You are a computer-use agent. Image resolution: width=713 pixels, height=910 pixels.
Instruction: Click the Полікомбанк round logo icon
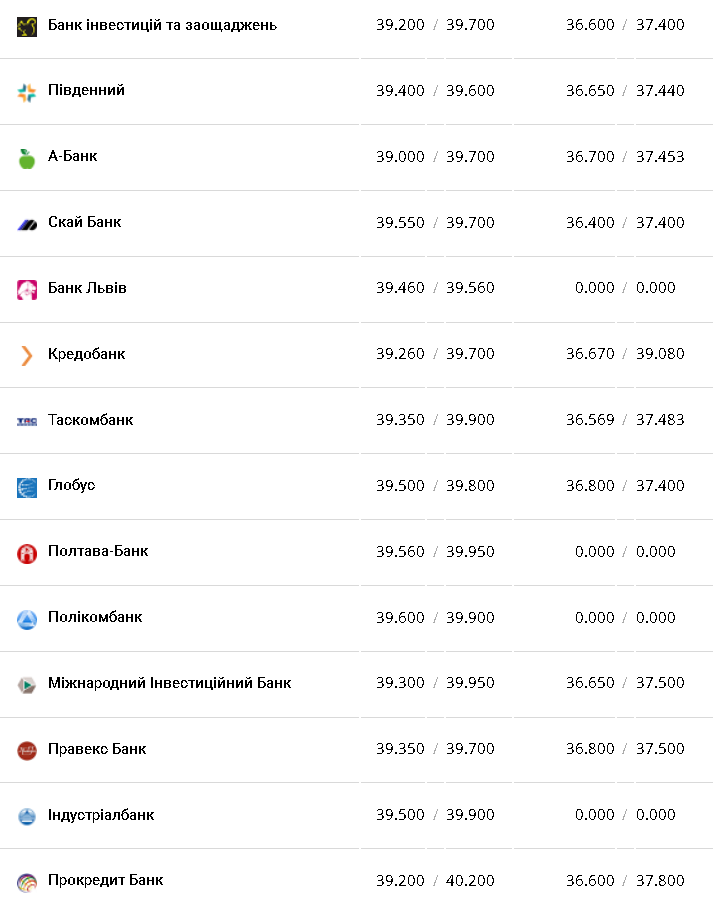(27, 619)
